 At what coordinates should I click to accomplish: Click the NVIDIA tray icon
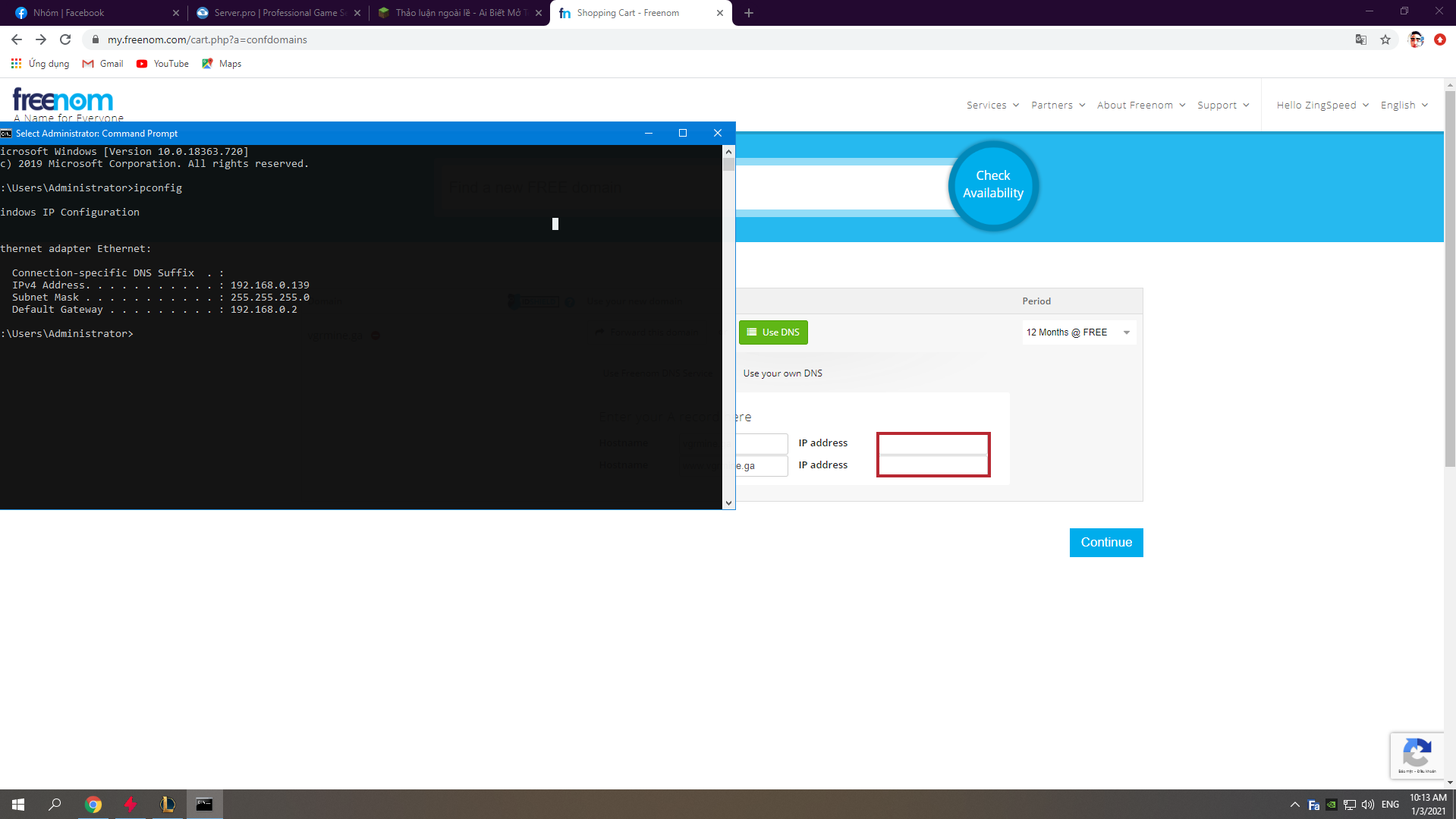(1332, 805)
